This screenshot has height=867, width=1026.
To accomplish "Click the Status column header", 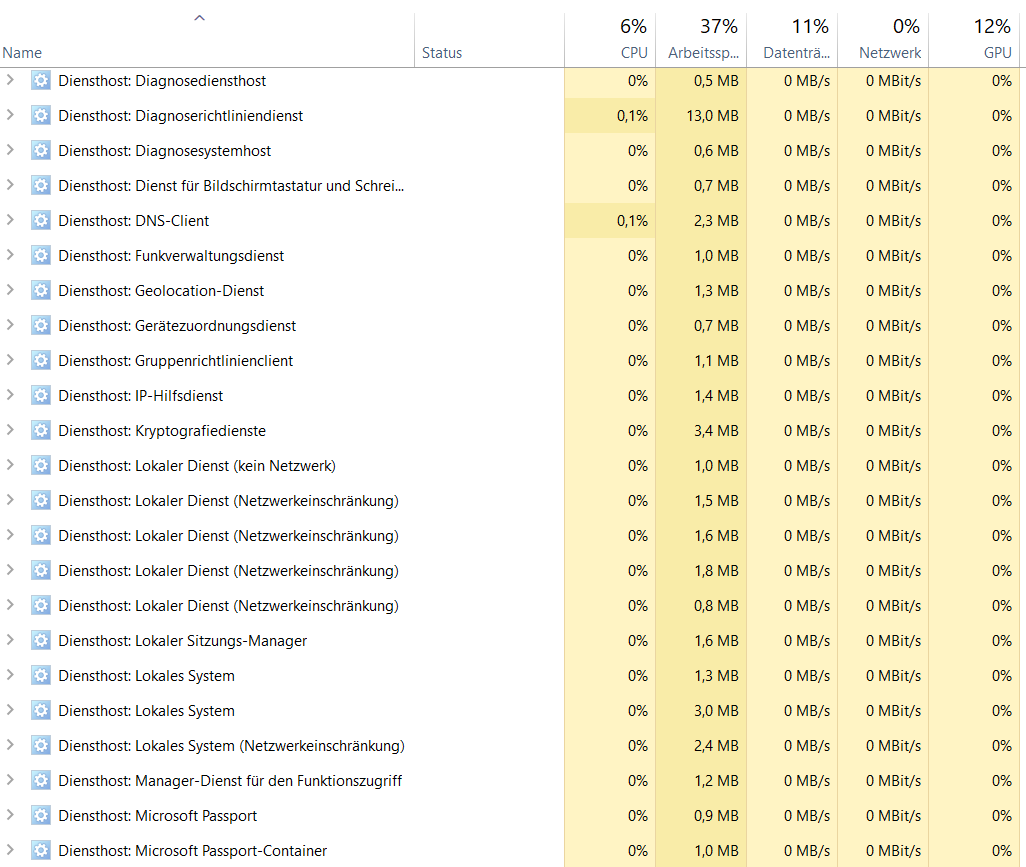I will point(489,39).
